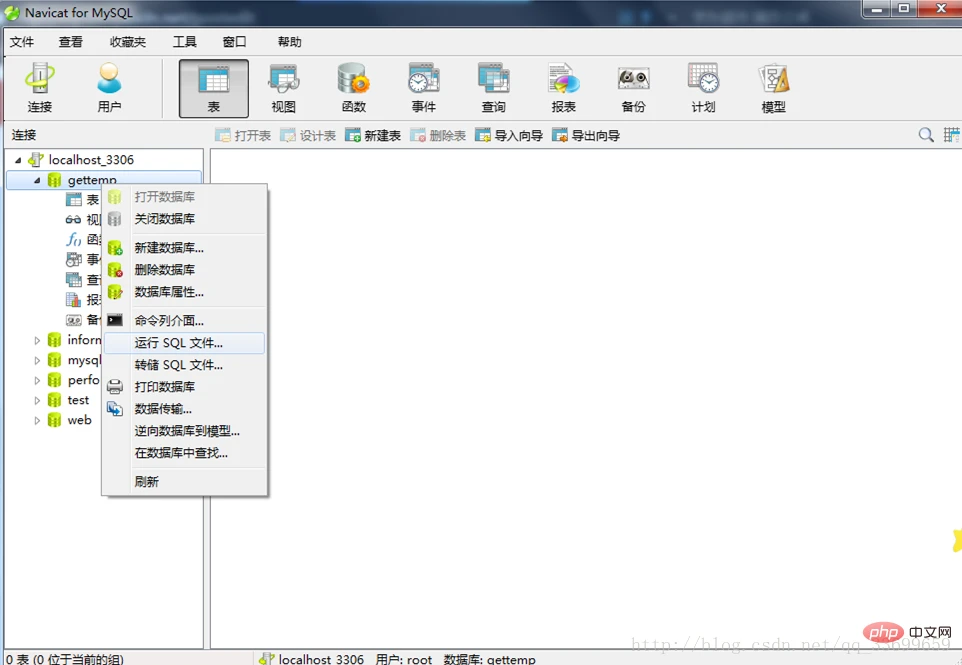This screenshot has width=962, height=665.
Task: Expand the information_schema database node
Action: click(37, 340)
